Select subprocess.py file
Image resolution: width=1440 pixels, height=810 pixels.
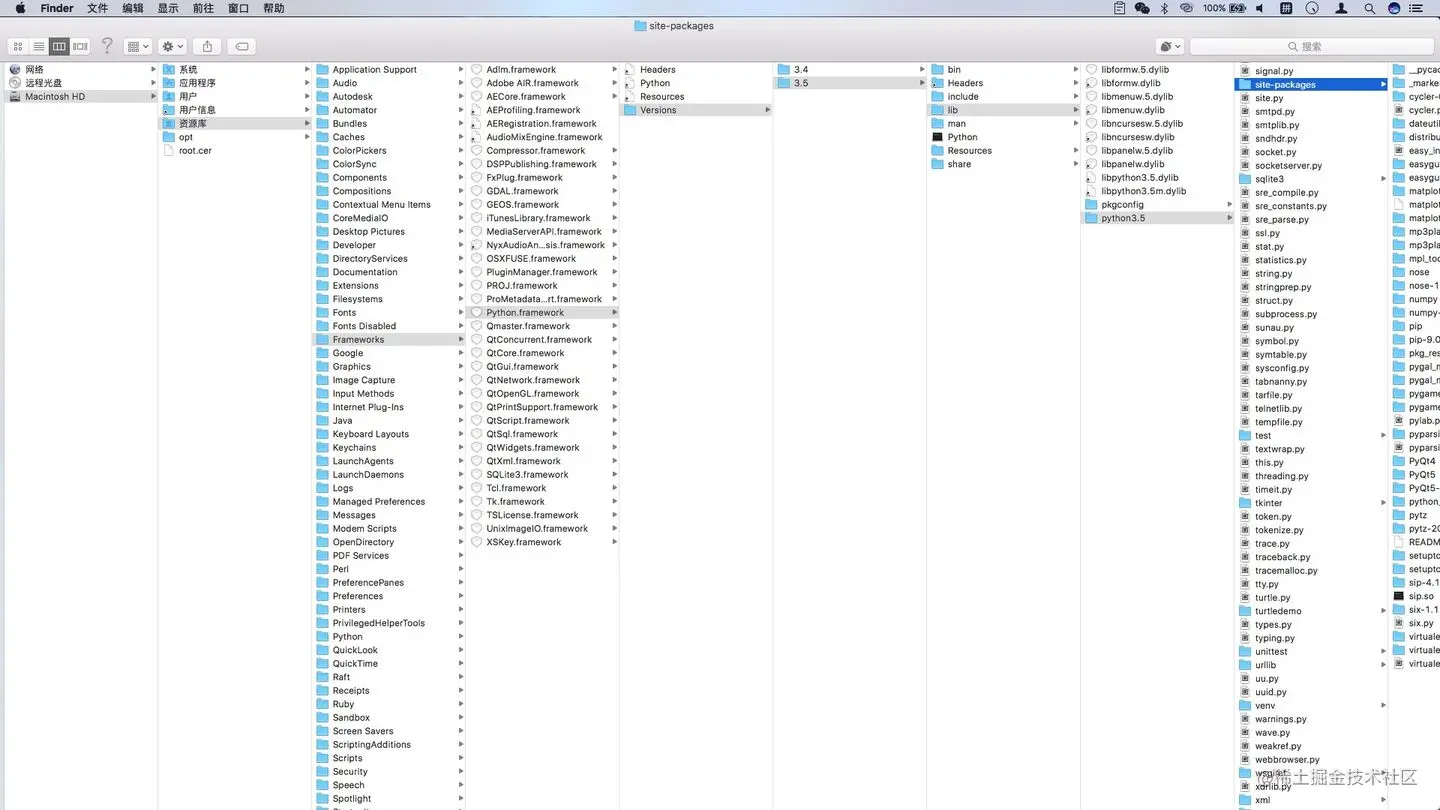click(1313, 314)
